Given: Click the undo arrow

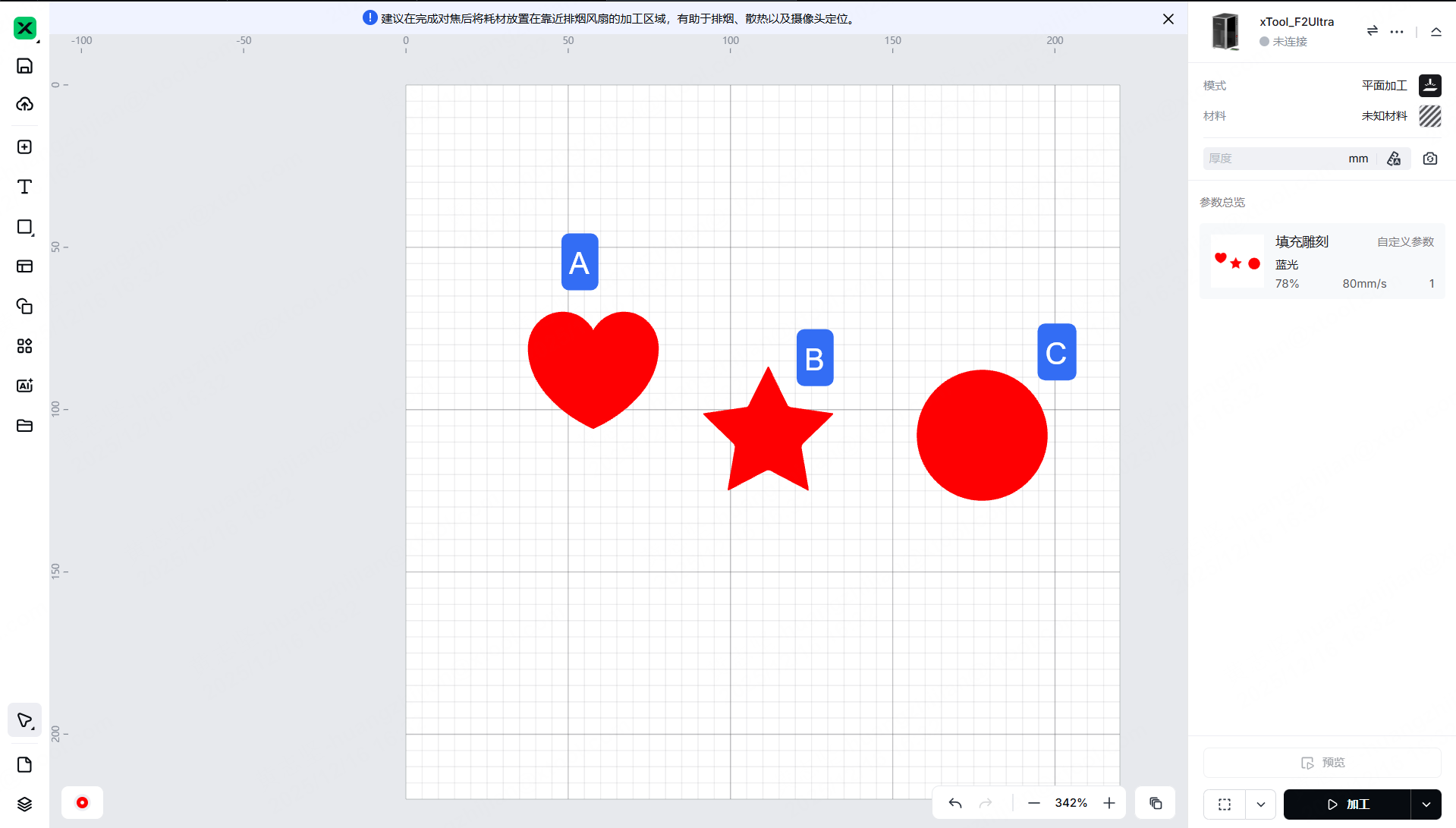Looking at the screenshot, I should tap(955, 803).
